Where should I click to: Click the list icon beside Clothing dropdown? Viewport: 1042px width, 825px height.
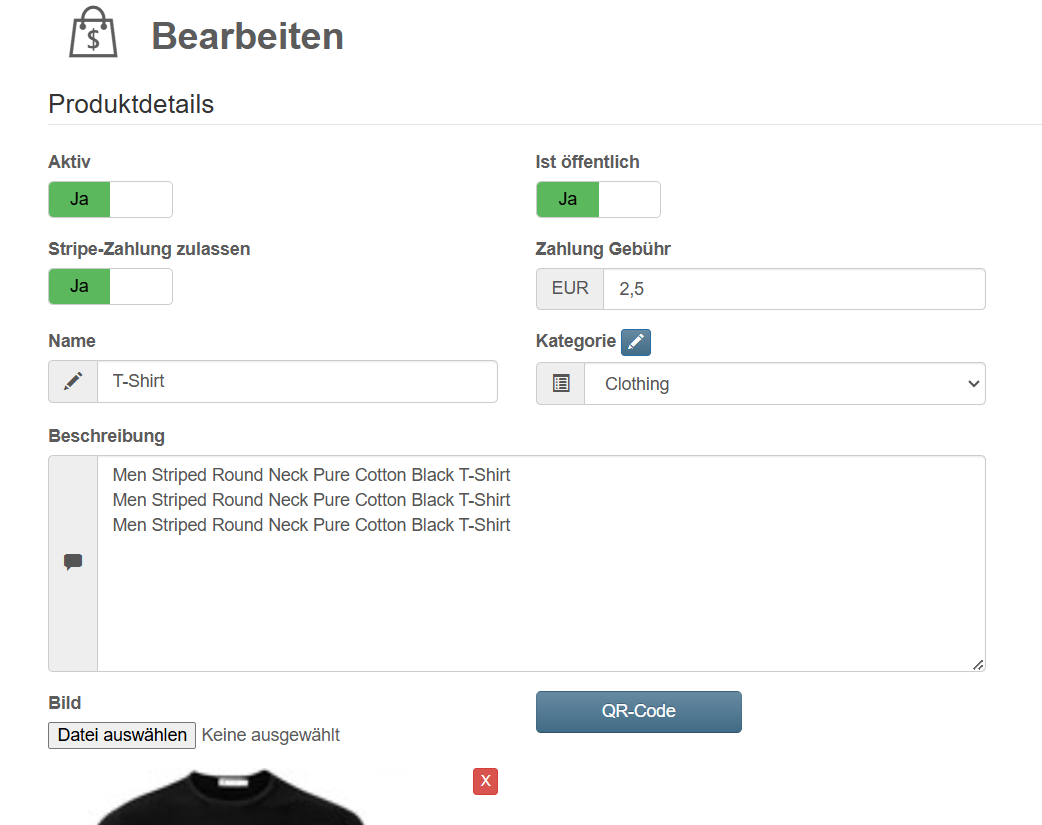[x=561, y=383]
